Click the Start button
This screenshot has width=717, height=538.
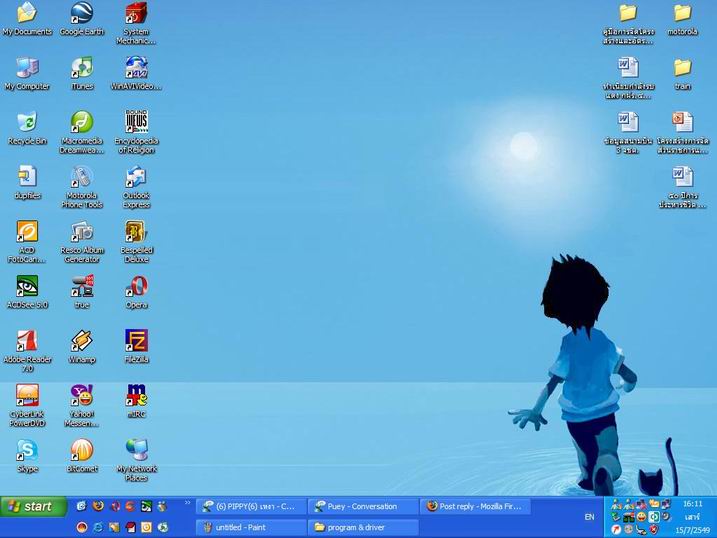click(33, 506)
